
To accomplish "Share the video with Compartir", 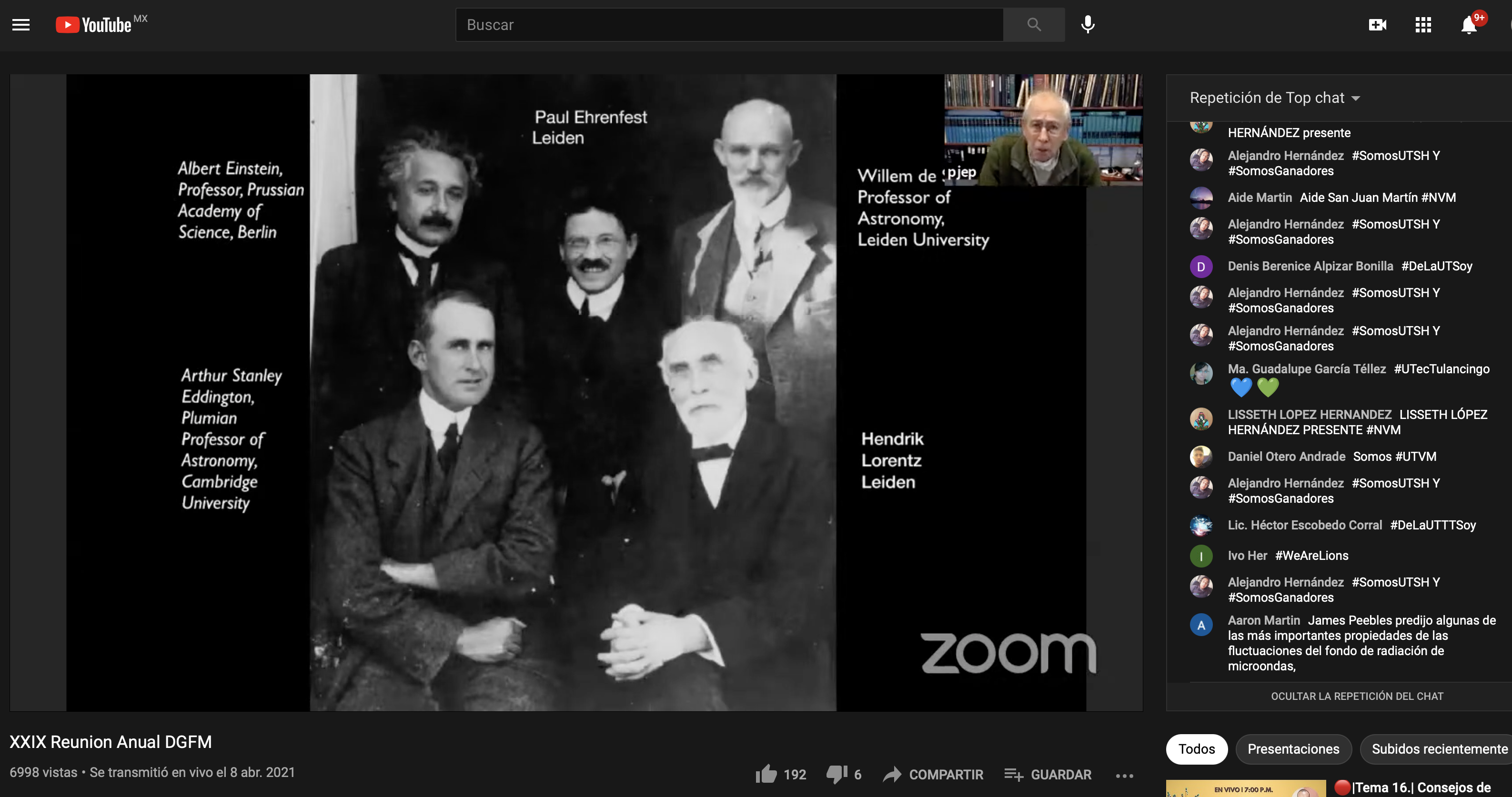I will [x=933, y=774].
